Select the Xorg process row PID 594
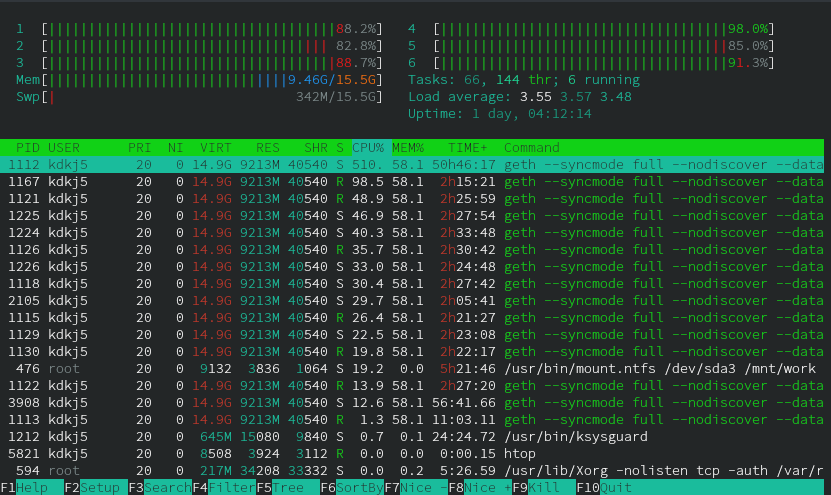 pyautogui.click(x=412, y=470)
